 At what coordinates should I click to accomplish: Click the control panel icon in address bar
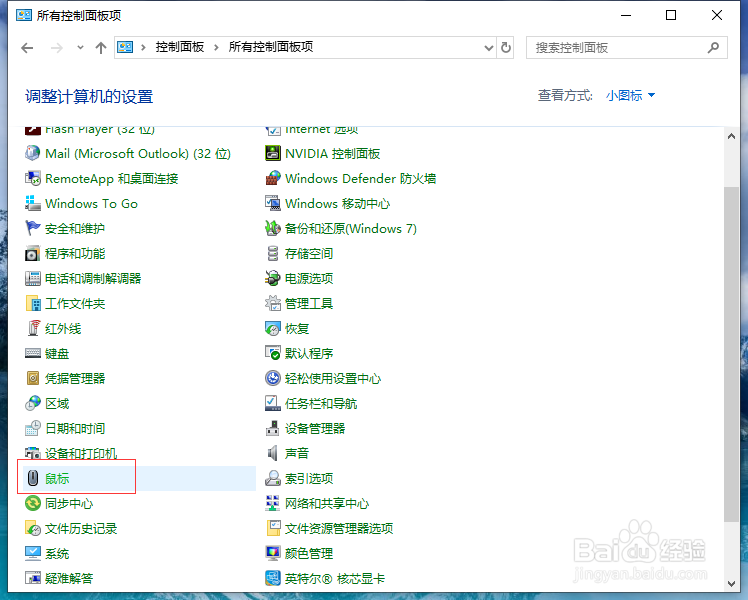coord(125,47)
